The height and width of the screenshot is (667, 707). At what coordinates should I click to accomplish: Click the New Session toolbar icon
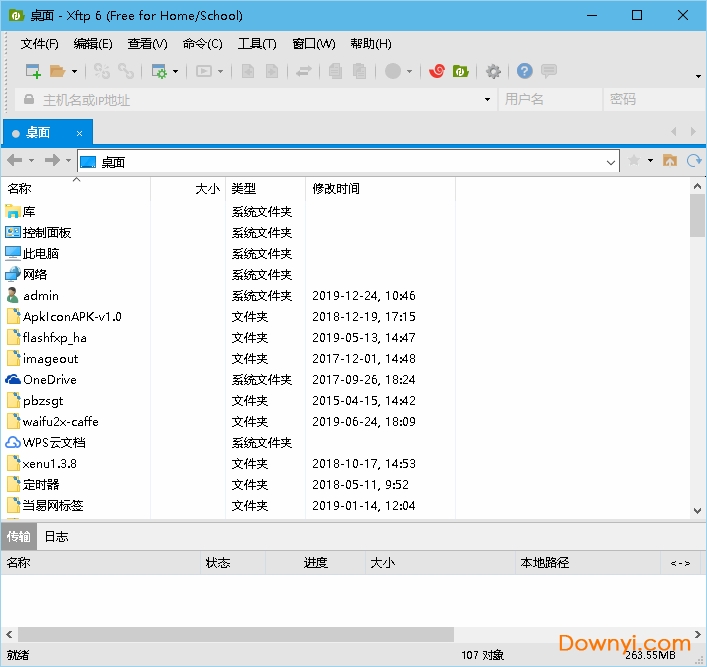33,71
